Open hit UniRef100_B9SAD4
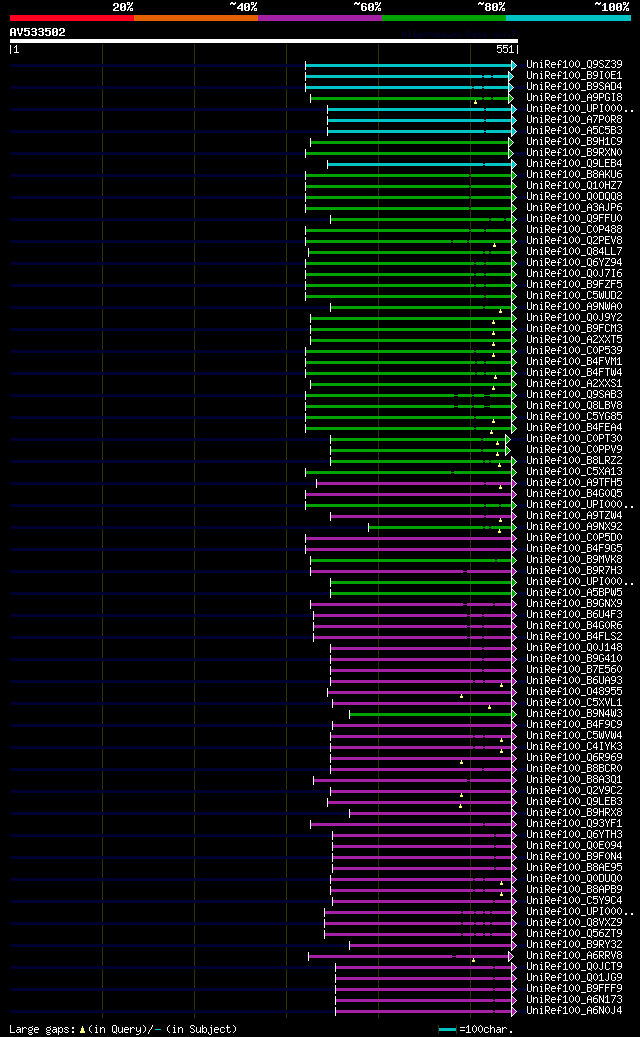 pyautogui.click(x=574, y=87)
